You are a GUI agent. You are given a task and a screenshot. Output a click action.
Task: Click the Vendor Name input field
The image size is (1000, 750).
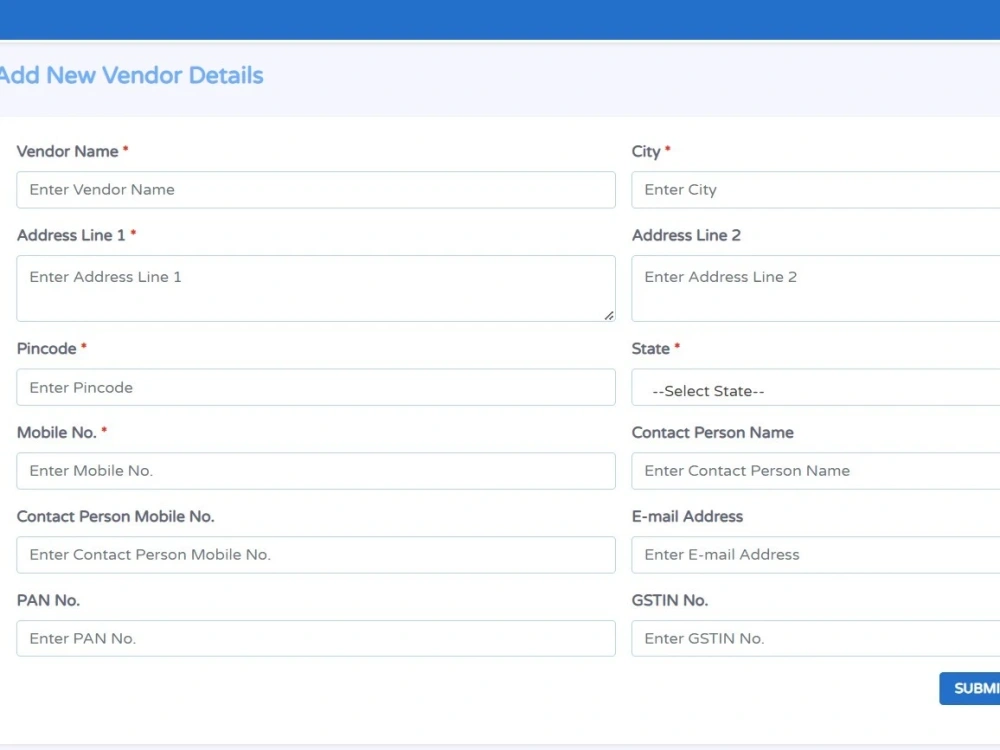(316, 189)
